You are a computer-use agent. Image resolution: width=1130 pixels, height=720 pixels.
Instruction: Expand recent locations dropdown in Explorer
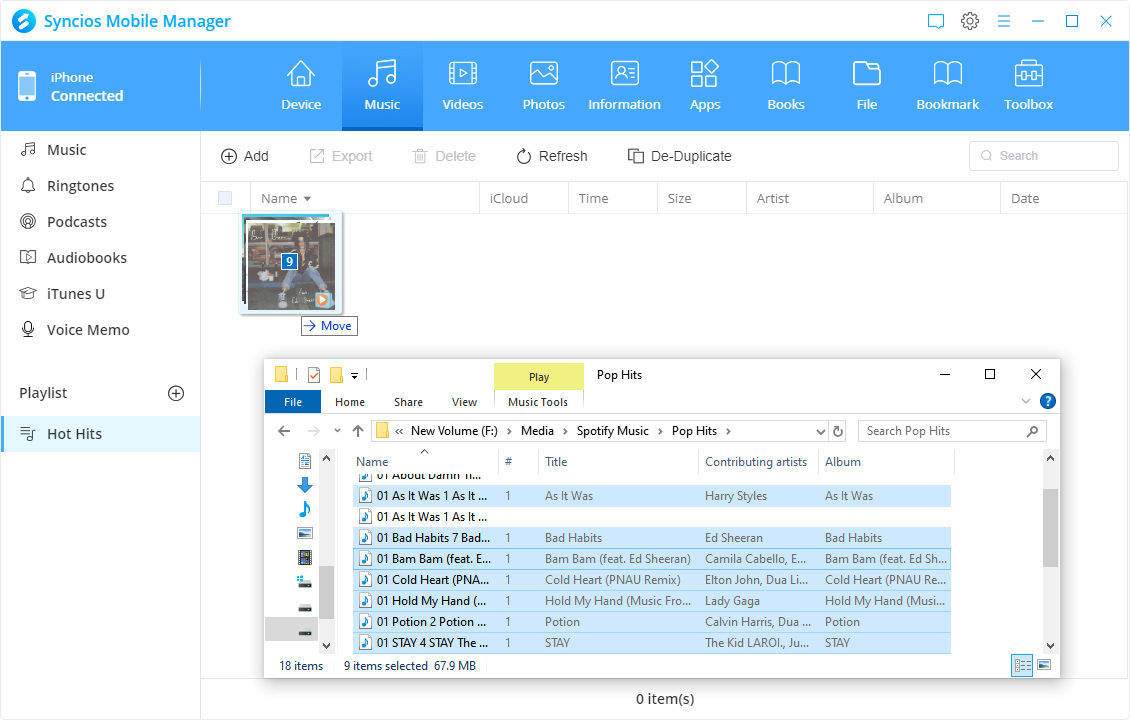337,431
